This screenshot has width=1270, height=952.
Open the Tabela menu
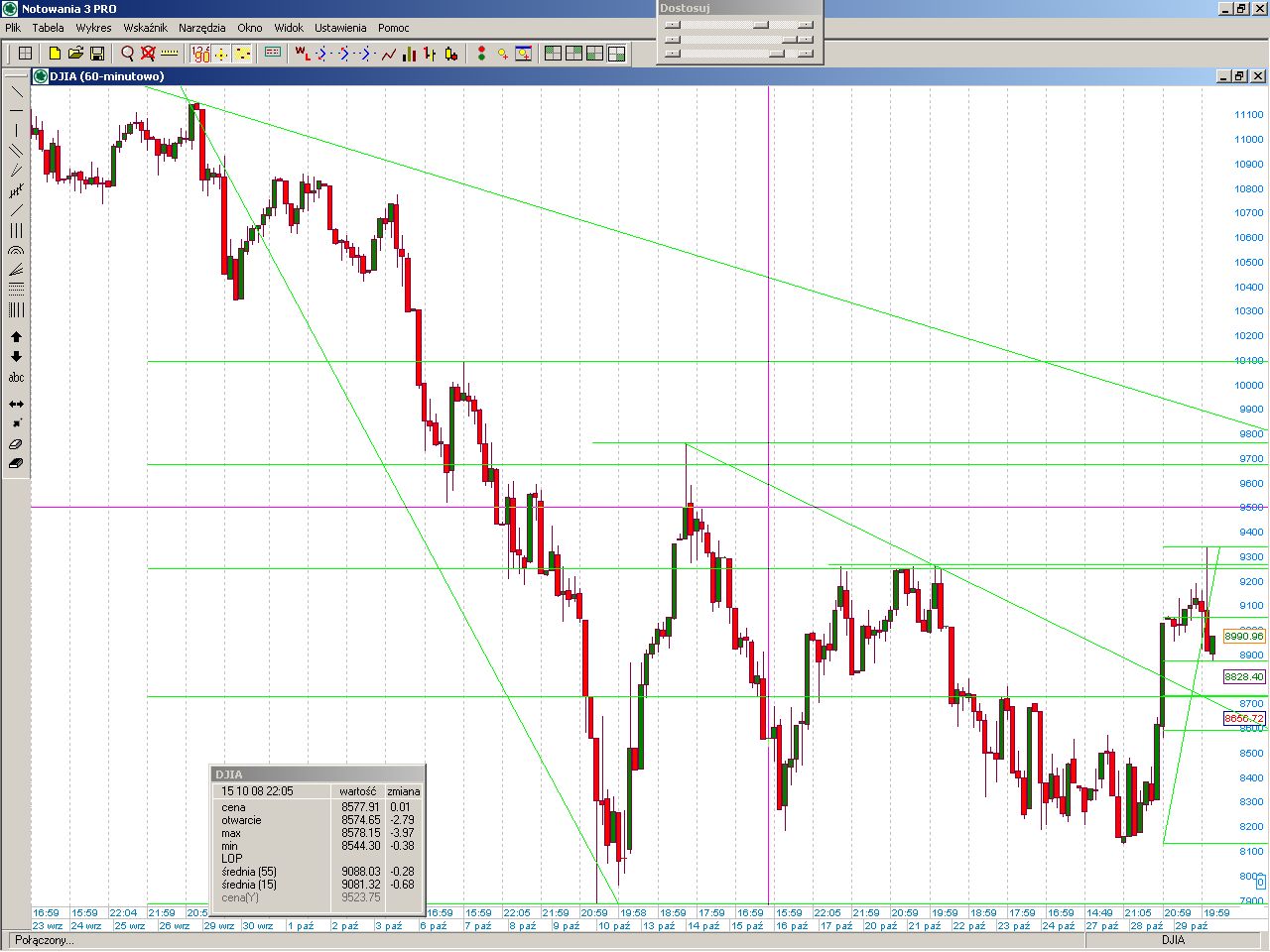[48, 28]
